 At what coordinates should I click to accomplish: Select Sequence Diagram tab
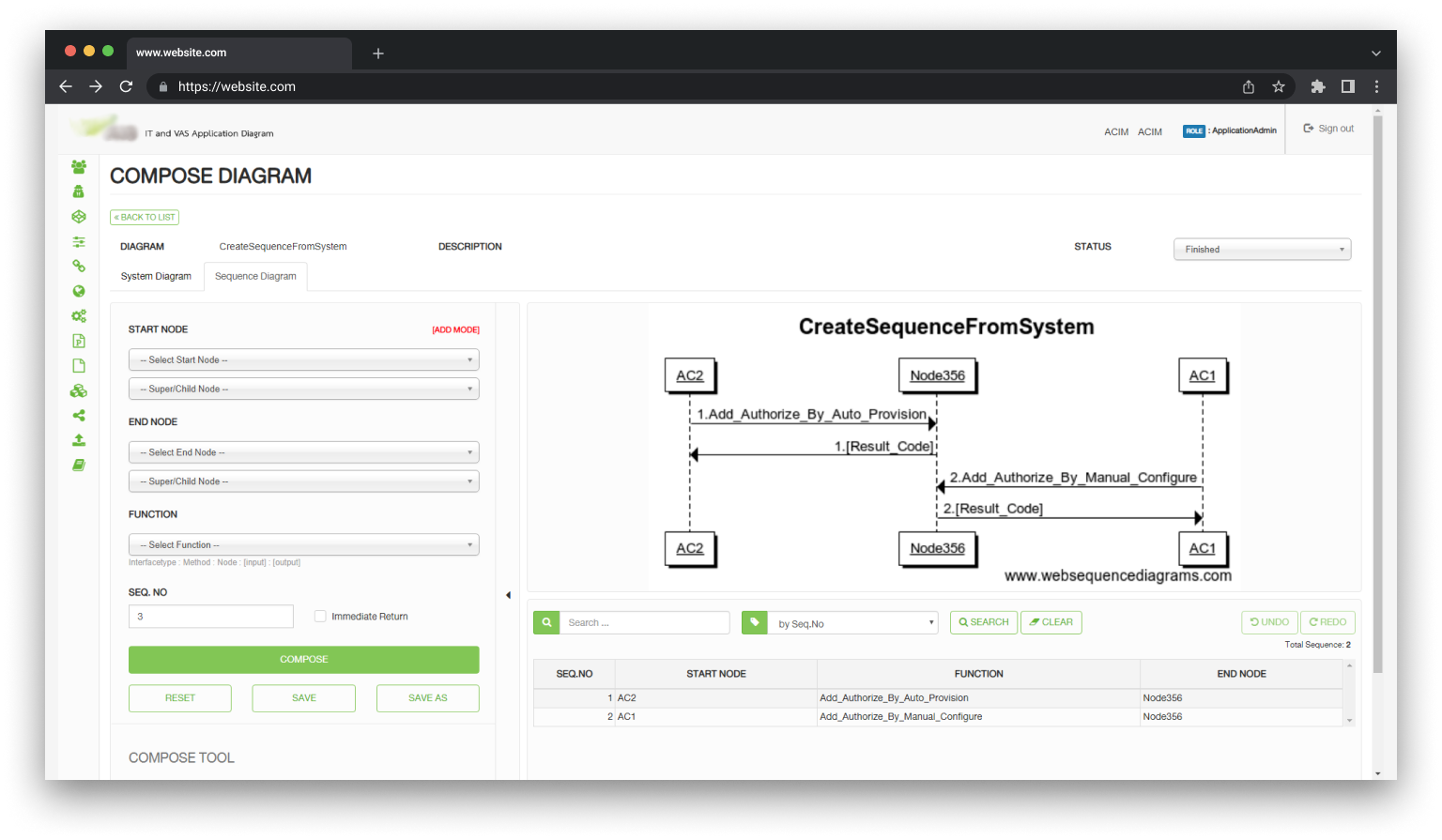[x=255, y=276]
